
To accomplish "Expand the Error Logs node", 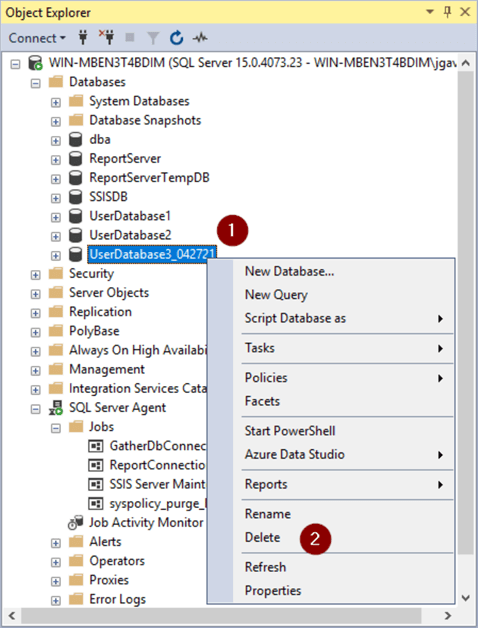I will 56,601.
